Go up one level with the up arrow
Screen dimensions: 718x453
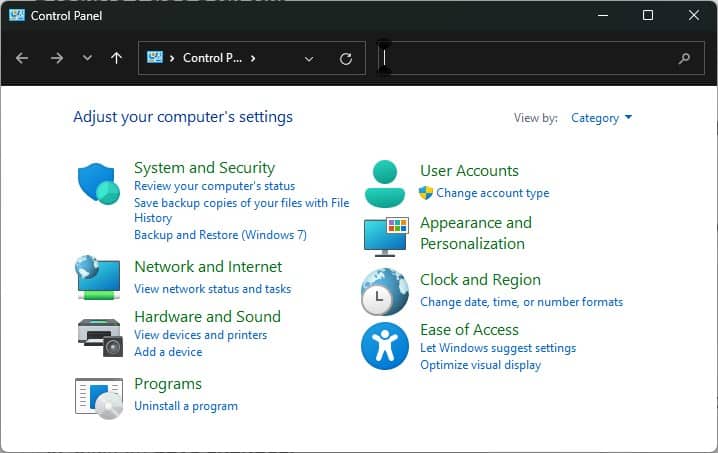116,58
